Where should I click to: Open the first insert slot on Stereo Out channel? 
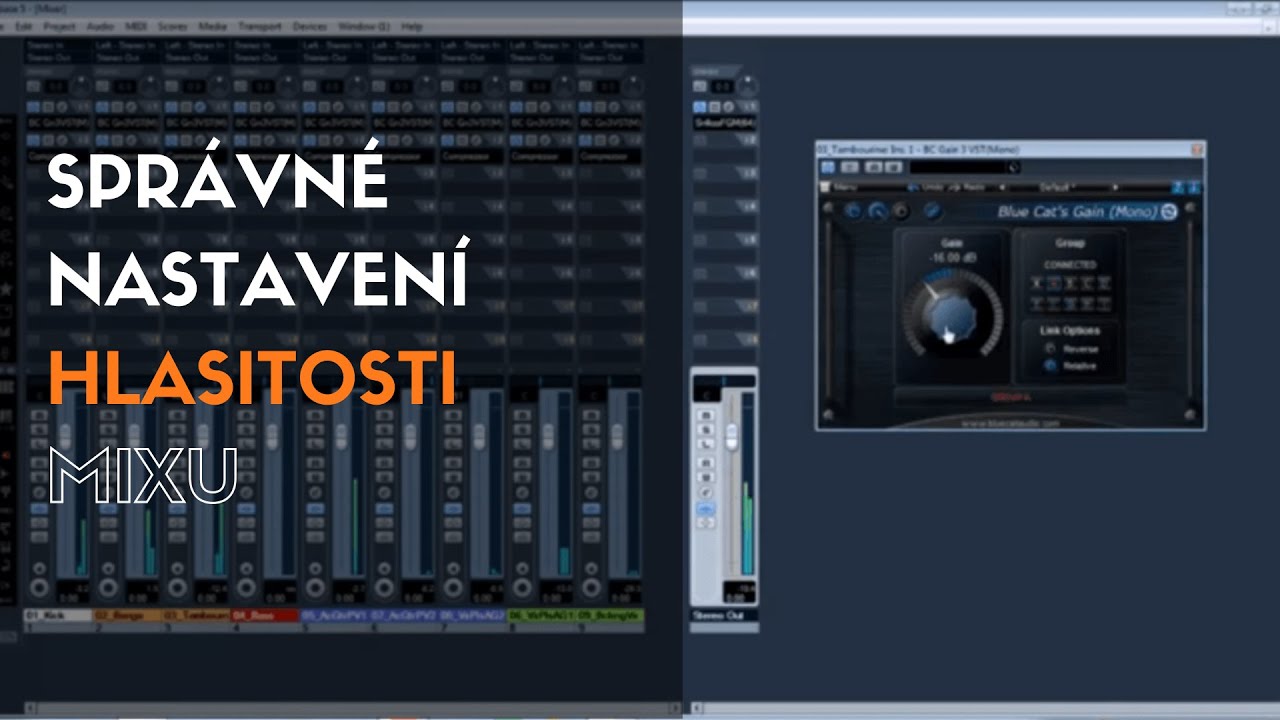coord(724,122)
